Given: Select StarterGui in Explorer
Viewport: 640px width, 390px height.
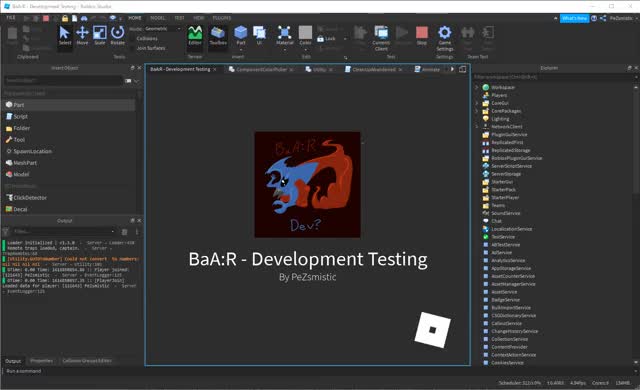Looking at the screenshot, I should click(502, 182).
